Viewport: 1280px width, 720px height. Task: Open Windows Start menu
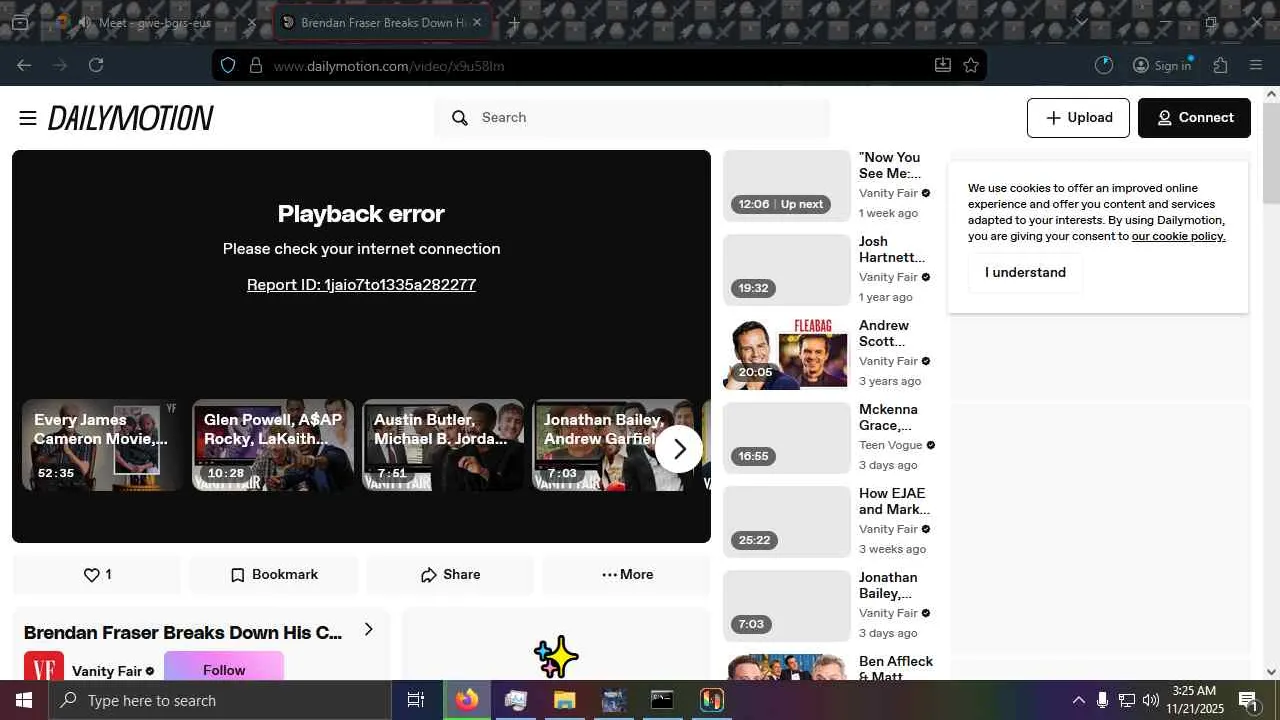point(24,700)
